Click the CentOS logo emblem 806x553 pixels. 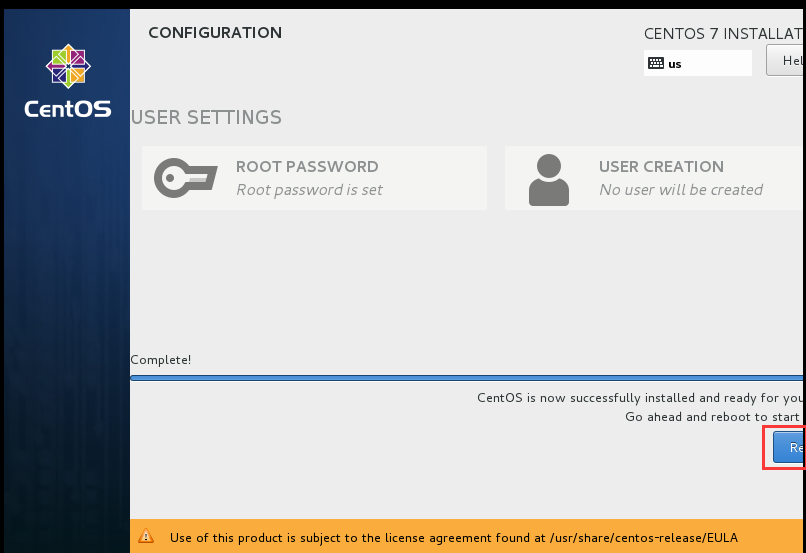click(68, 66)
